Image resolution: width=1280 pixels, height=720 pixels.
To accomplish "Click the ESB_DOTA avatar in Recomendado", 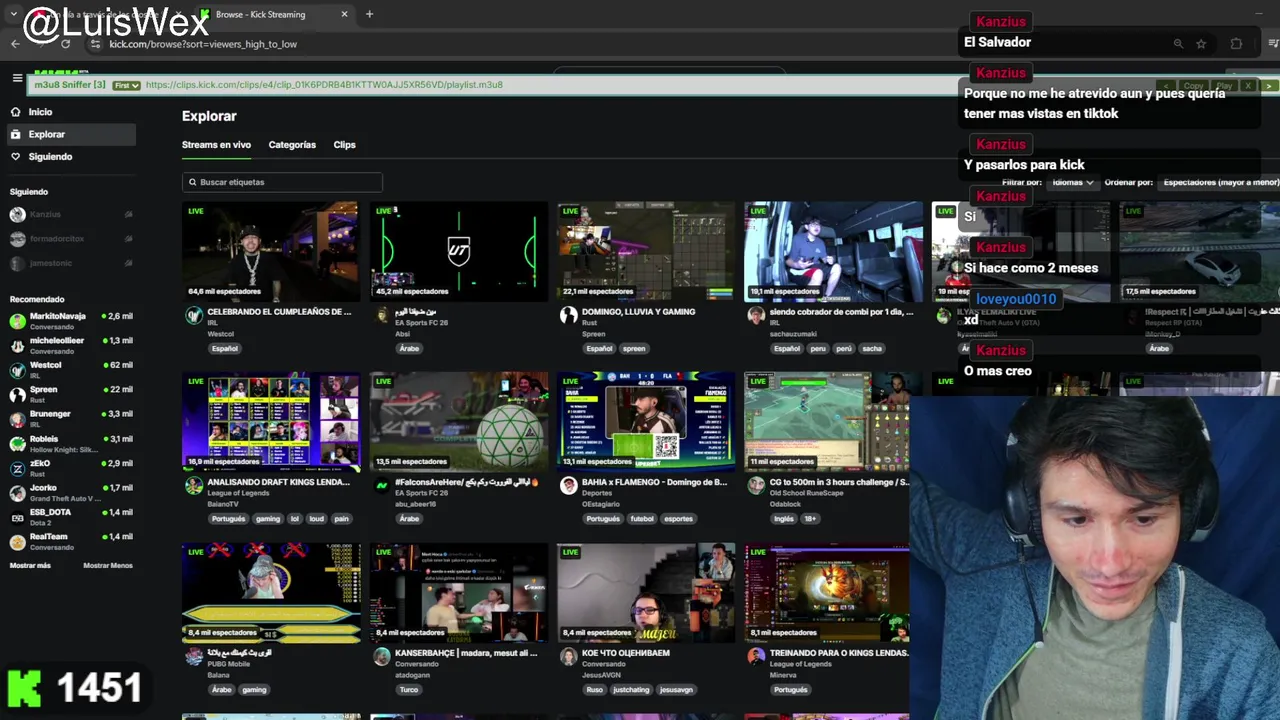I will (x=17, y=517).
